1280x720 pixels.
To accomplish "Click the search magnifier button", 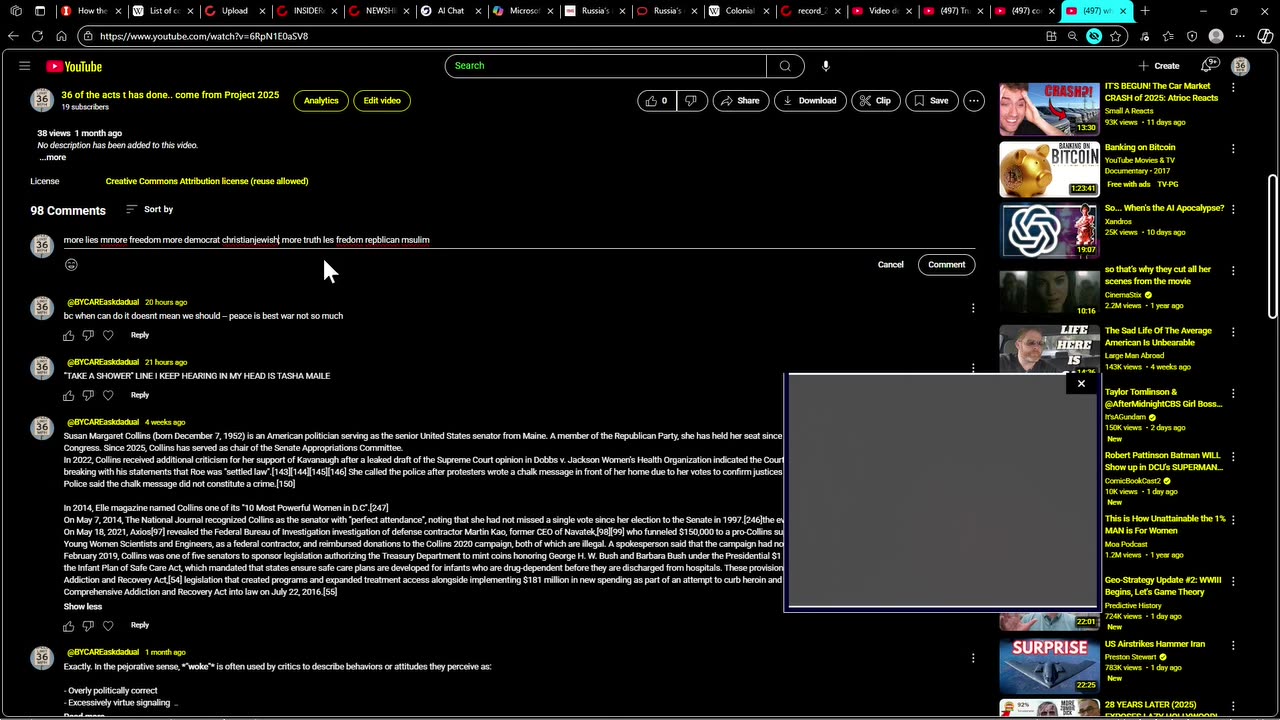I will click(785, 66).
